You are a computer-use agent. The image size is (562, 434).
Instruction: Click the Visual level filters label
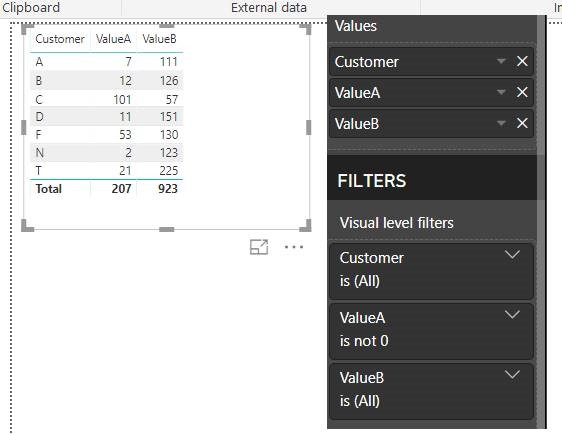click(x=397, y=223)
